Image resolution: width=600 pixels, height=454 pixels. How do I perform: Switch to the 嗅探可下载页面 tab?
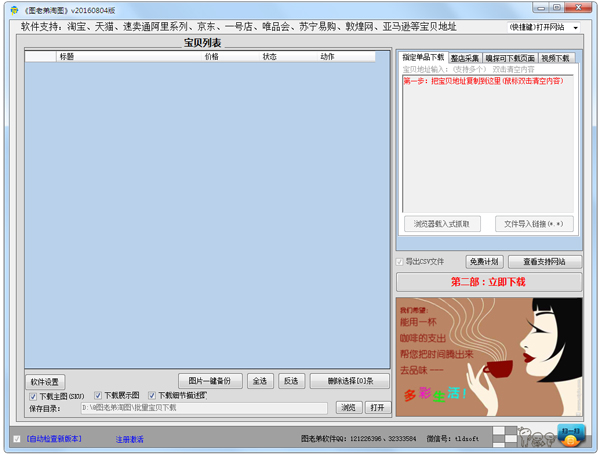(510, 58)
